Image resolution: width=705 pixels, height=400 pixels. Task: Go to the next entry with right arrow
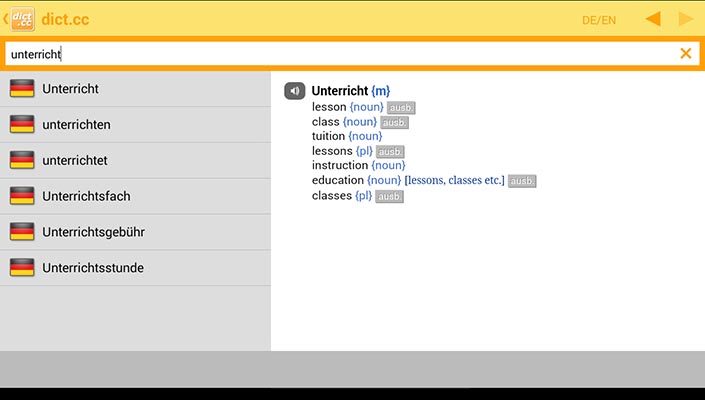coord(686,19)
